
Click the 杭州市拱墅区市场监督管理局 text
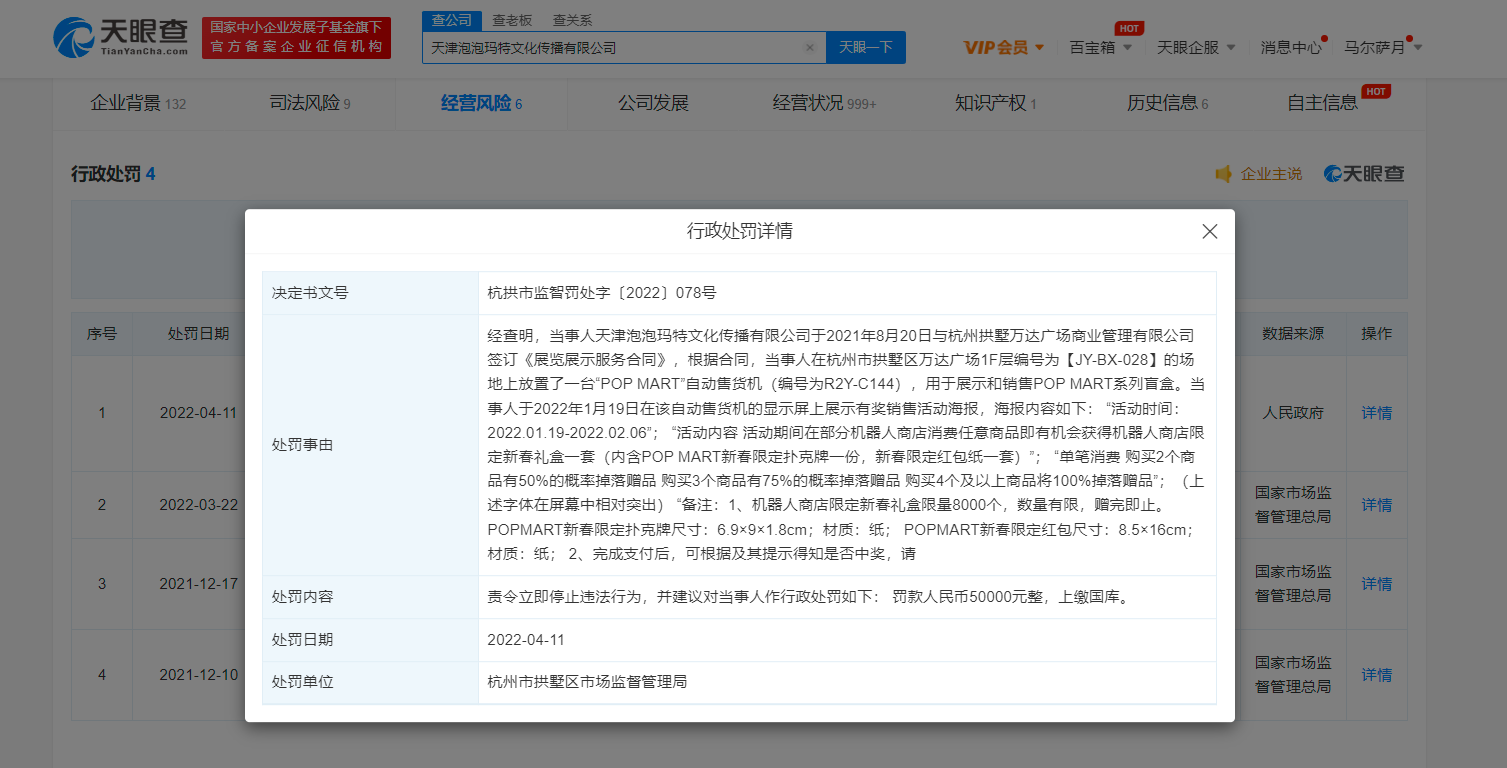tap(587, 682)
